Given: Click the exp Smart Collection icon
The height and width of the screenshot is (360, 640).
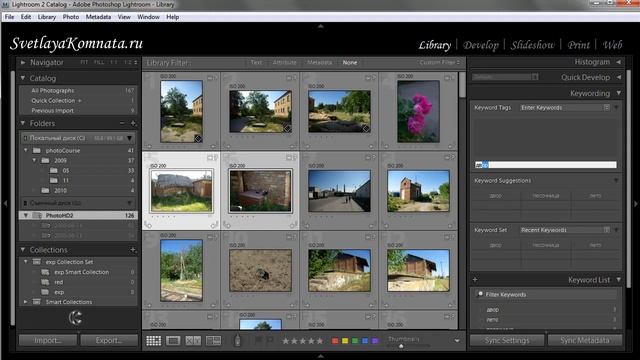Looking at the screenshot, I should pyautogui.click(x=45, y=272).
